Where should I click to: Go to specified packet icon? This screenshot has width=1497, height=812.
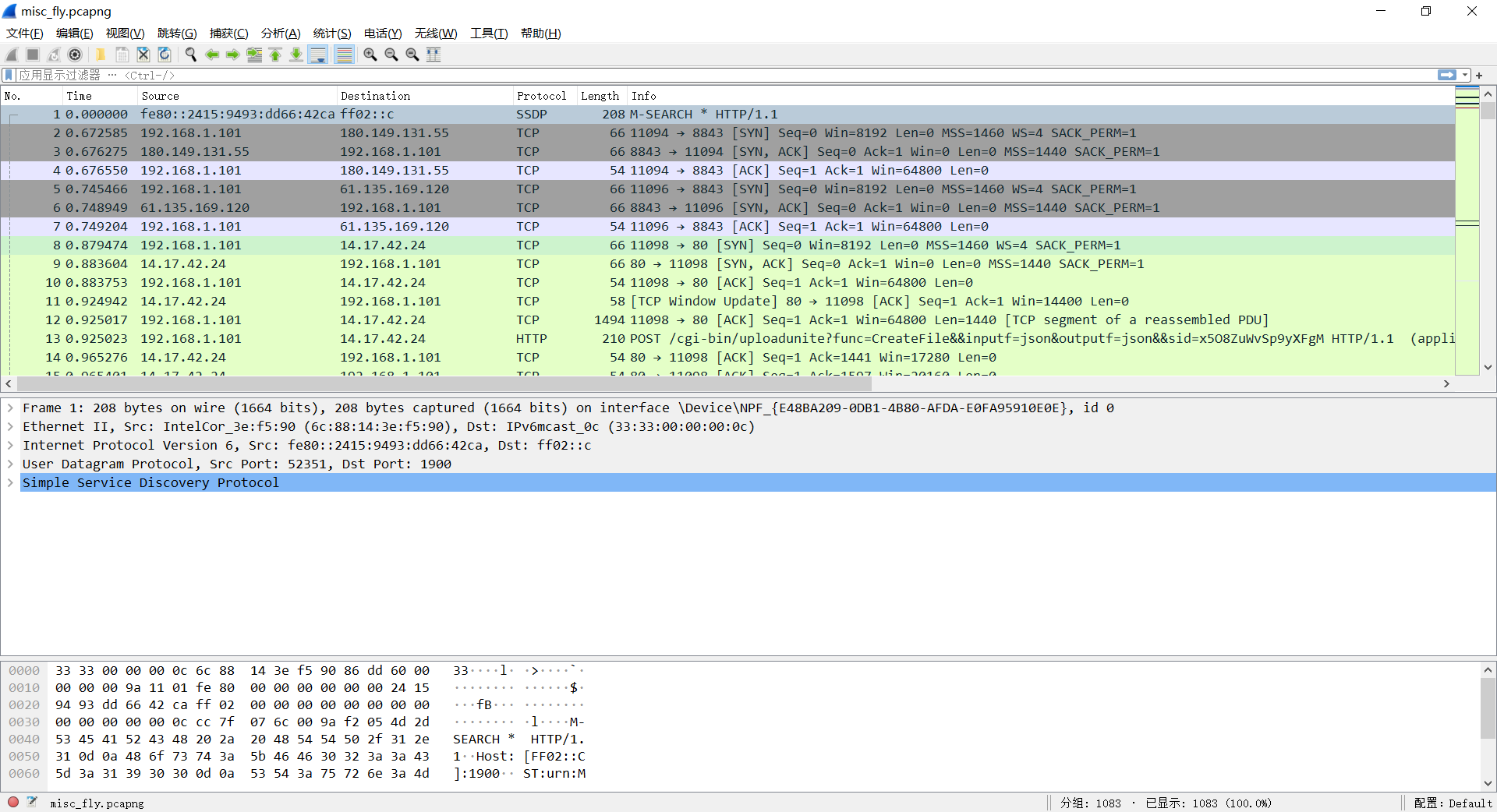254,55
